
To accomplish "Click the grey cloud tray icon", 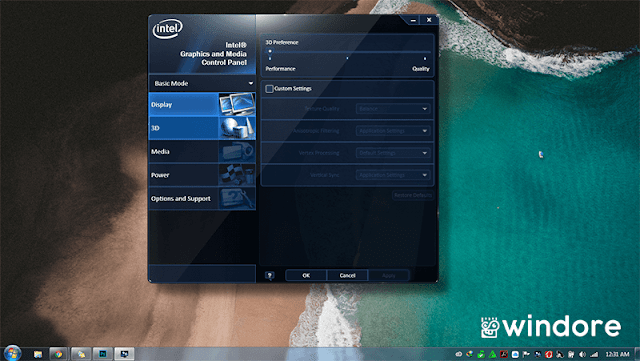I will point(459,354).
